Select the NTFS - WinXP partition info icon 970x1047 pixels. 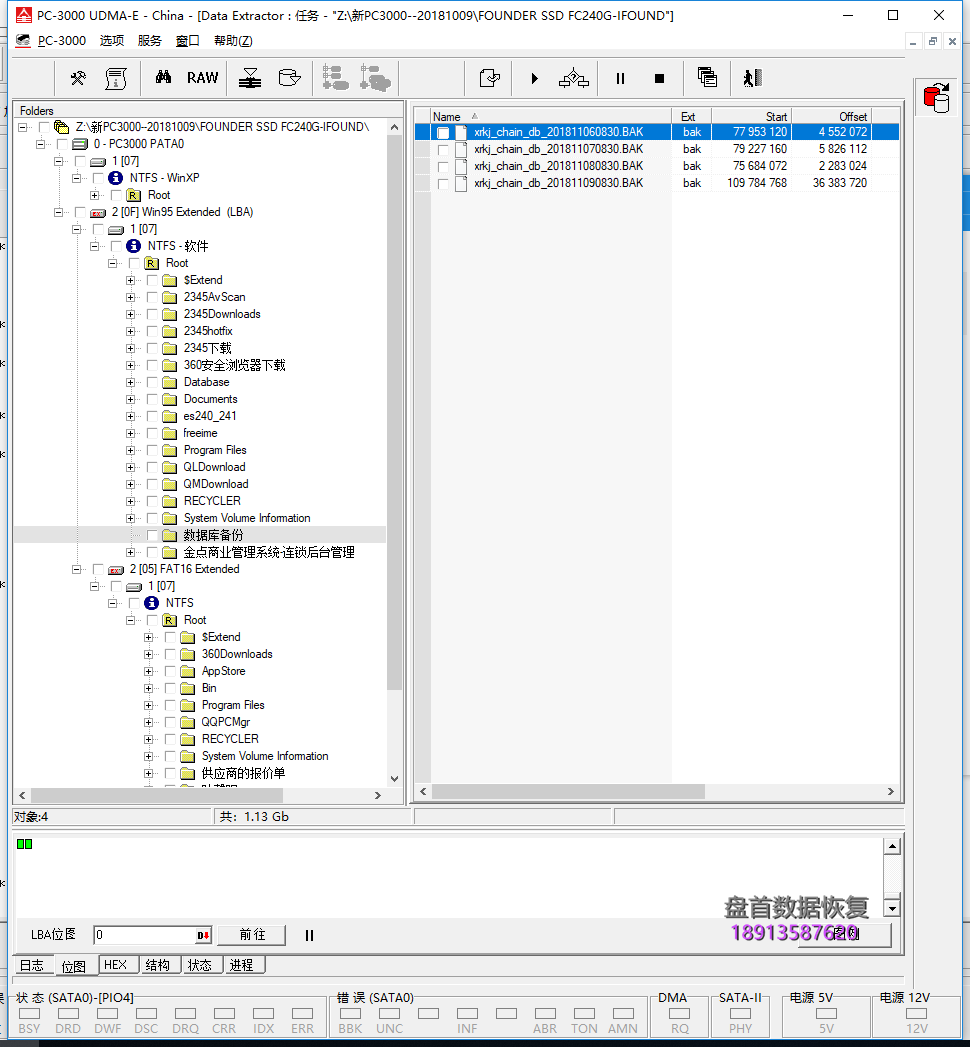pos(115,178)
